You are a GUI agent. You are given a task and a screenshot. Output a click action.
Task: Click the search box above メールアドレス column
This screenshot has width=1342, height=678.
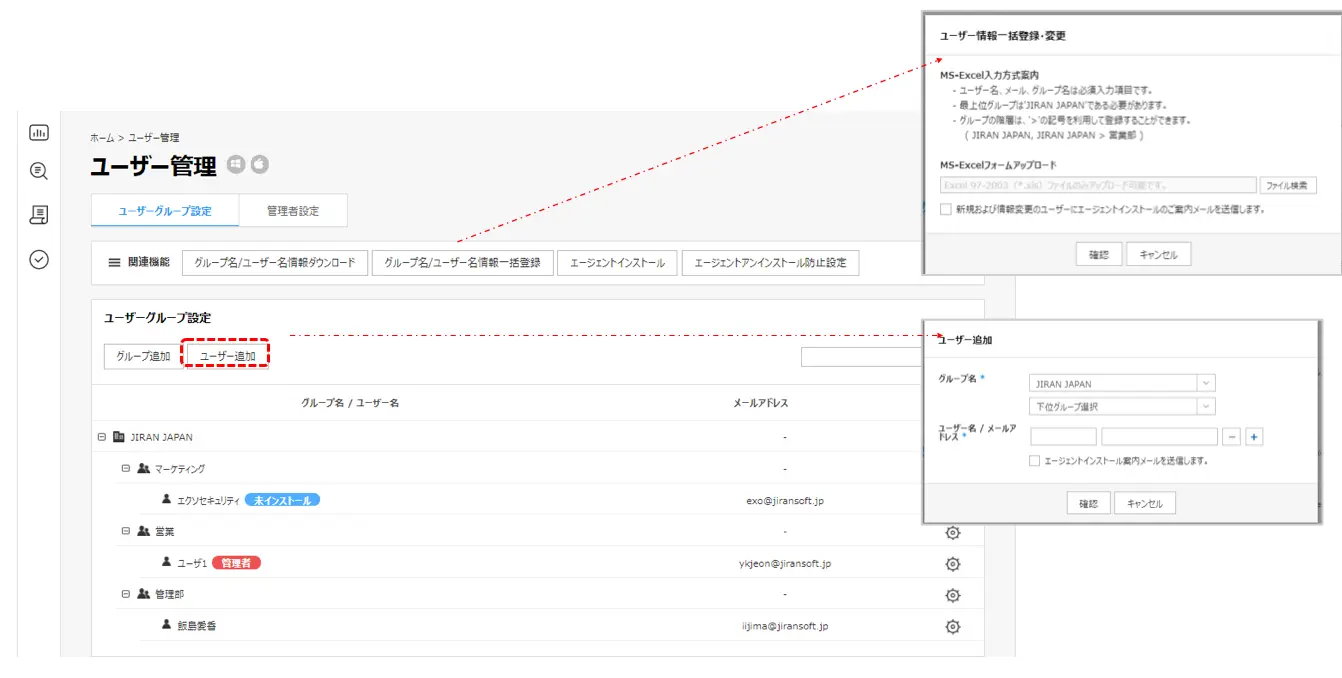pyautogui.click(x=862, y=357)
